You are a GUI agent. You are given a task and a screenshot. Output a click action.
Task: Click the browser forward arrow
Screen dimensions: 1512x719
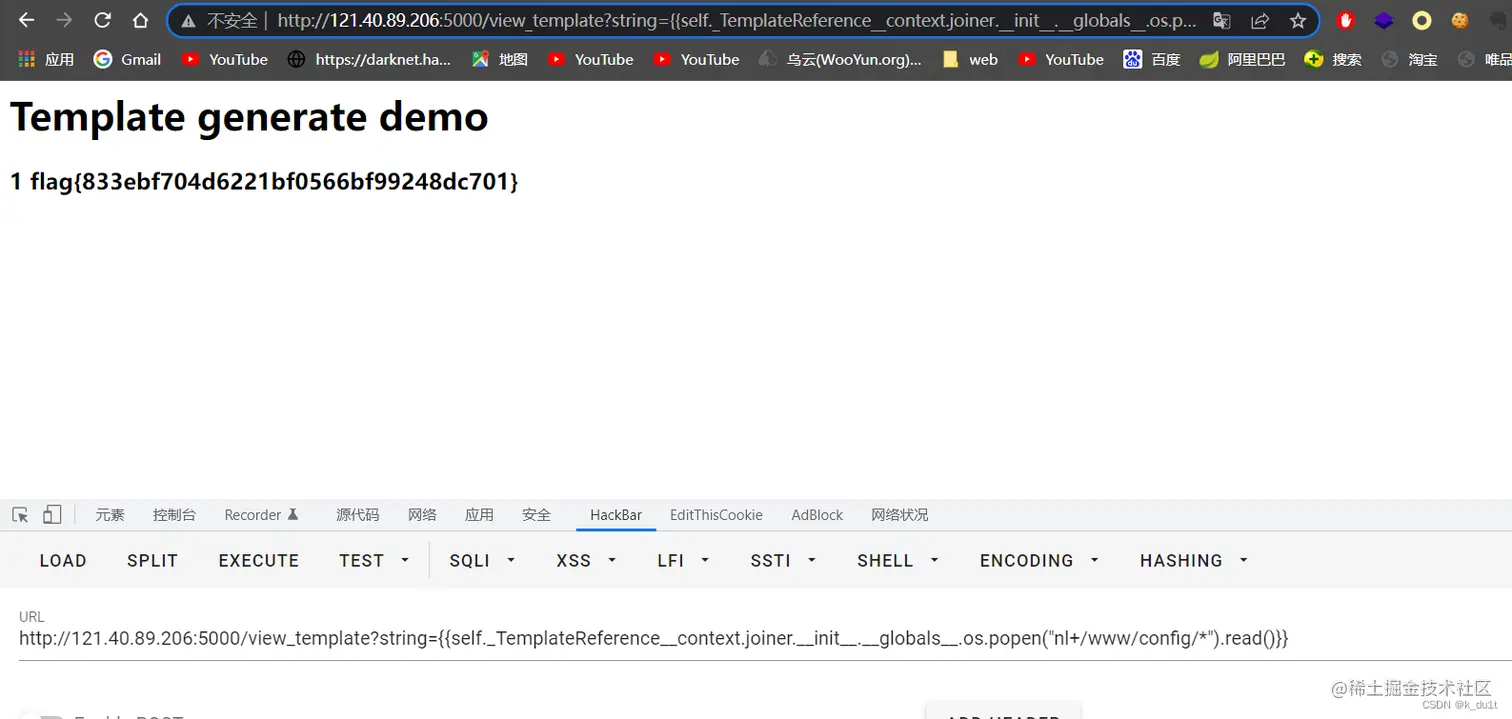(64, 20)
